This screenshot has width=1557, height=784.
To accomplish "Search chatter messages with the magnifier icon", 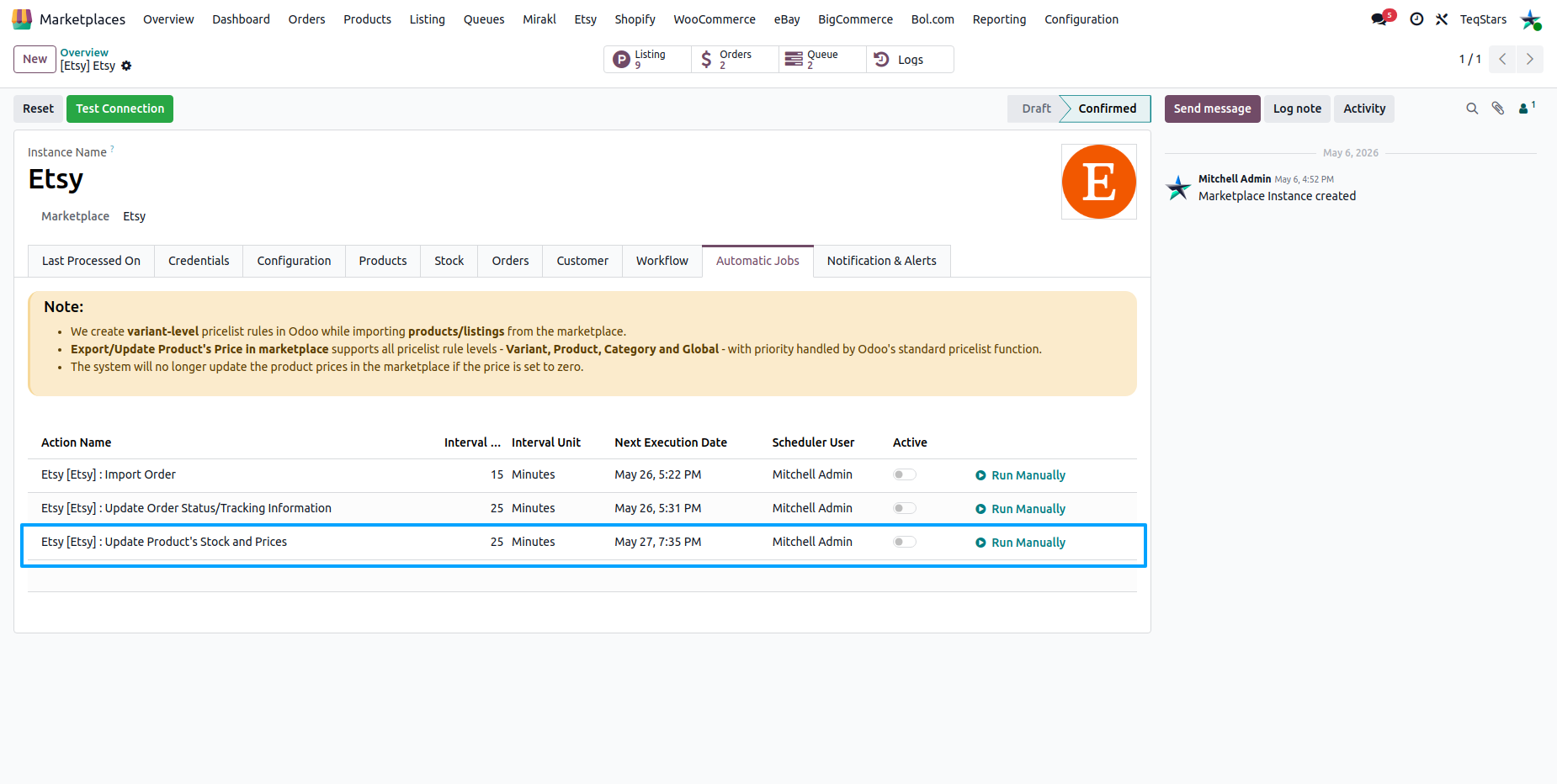I will (1472, 109).
